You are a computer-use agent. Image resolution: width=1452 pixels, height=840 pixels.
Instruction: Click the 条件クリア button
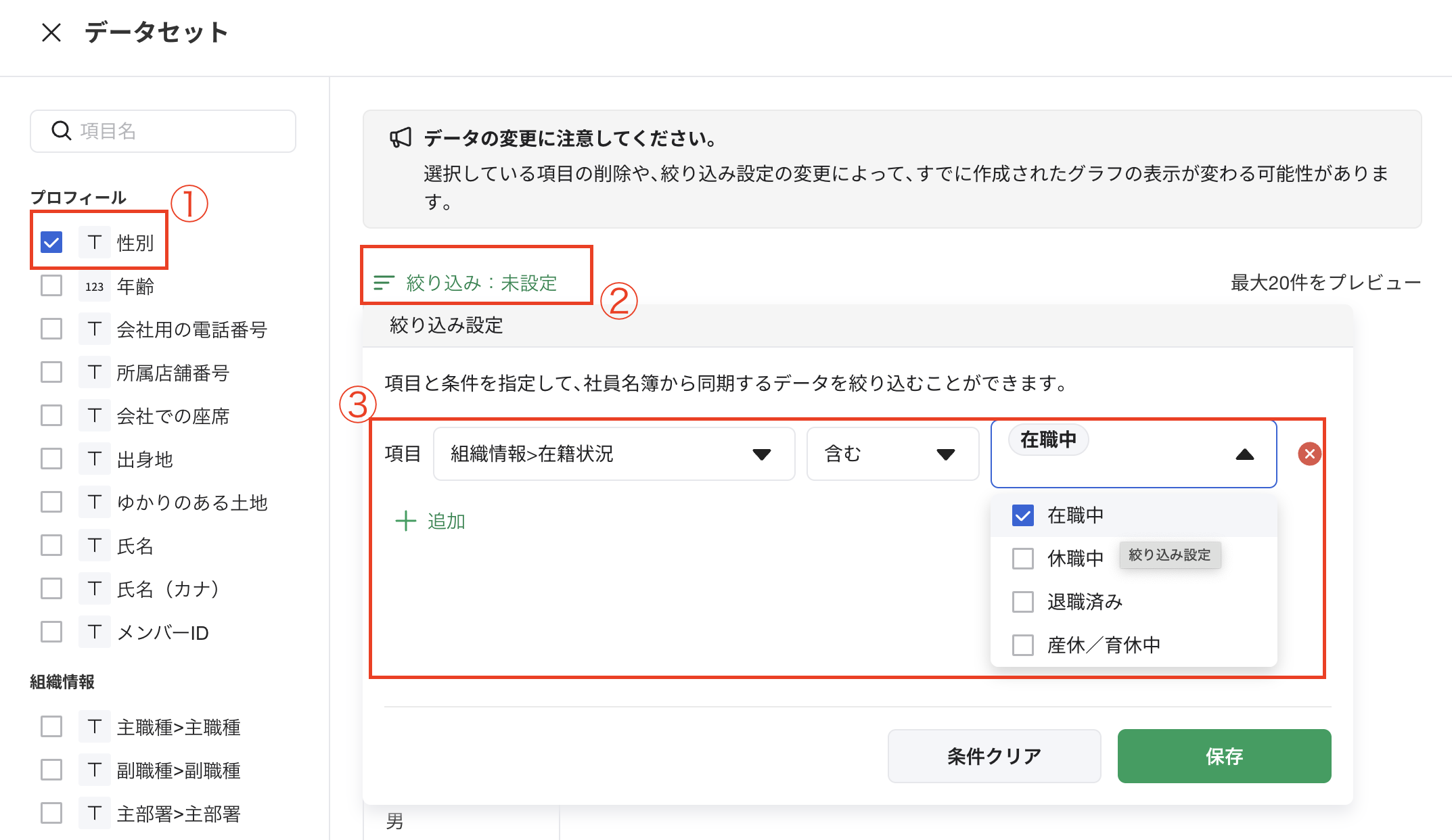[x=994, y=756]
